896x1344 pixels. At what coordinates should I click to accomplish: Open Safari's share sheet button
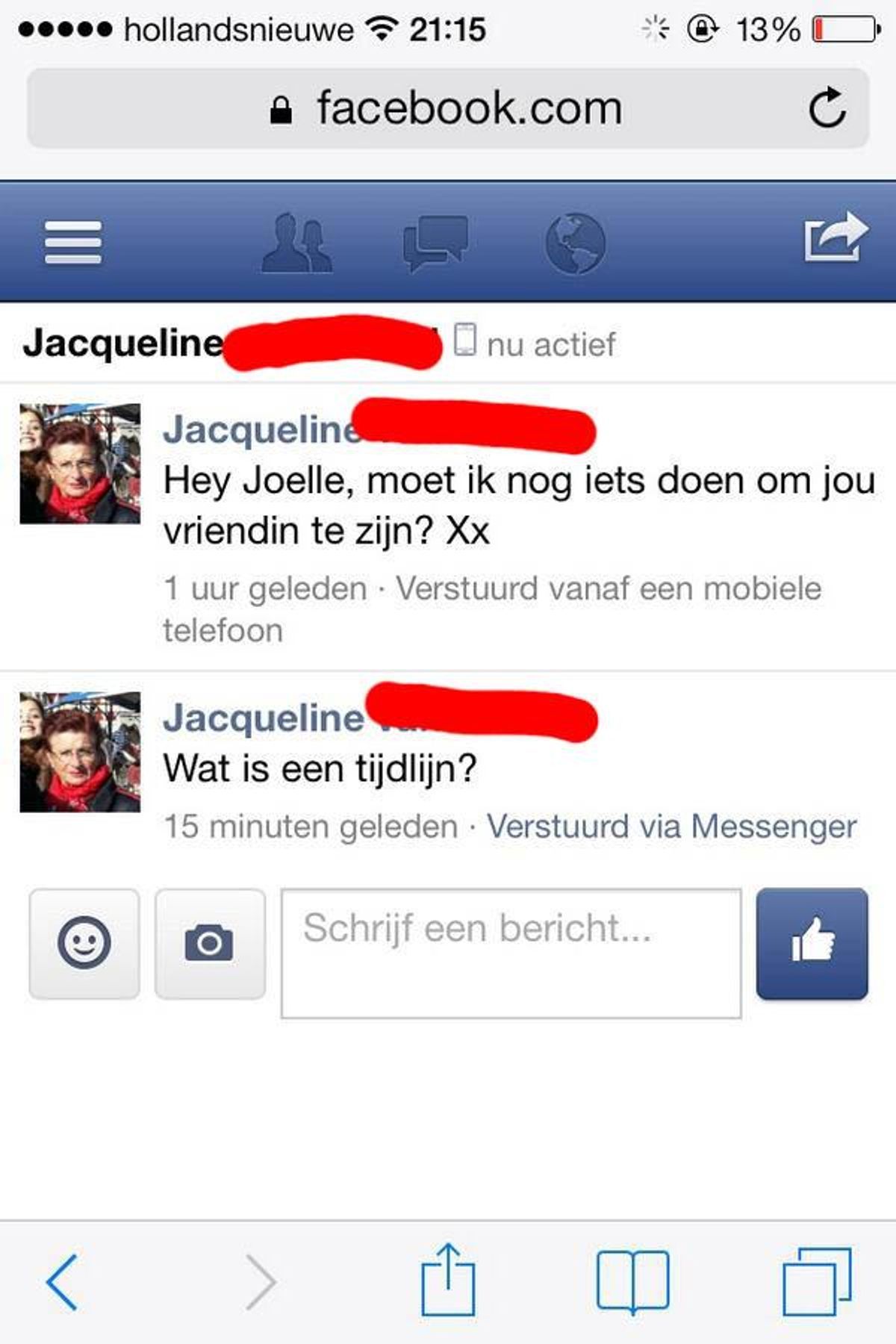448,1279
